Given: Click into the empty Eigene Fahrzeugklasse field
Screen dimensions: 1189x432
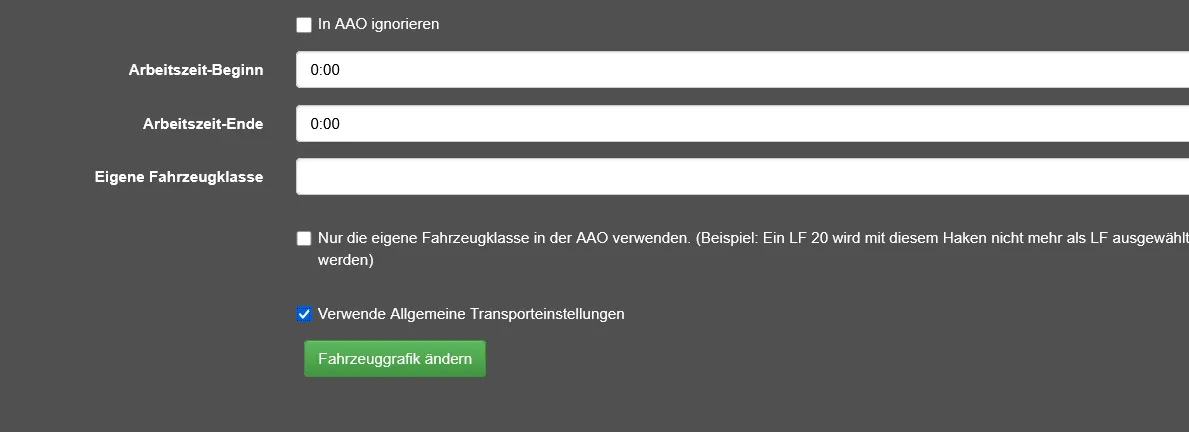Looking at the screenshot, I should [742, 177].
